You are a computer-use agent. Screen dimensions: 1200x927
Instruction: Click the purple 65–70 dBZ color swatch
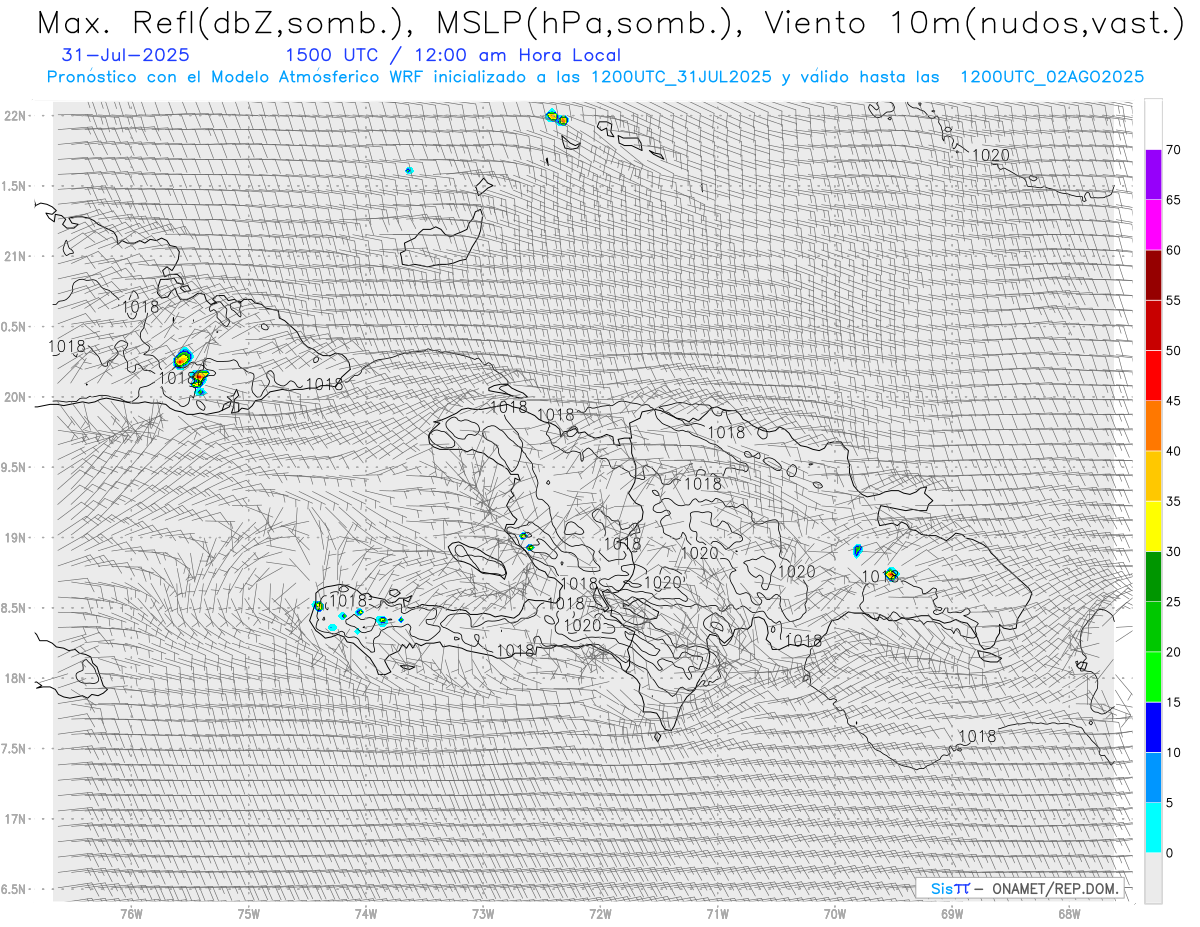(x=1153, y=175)
